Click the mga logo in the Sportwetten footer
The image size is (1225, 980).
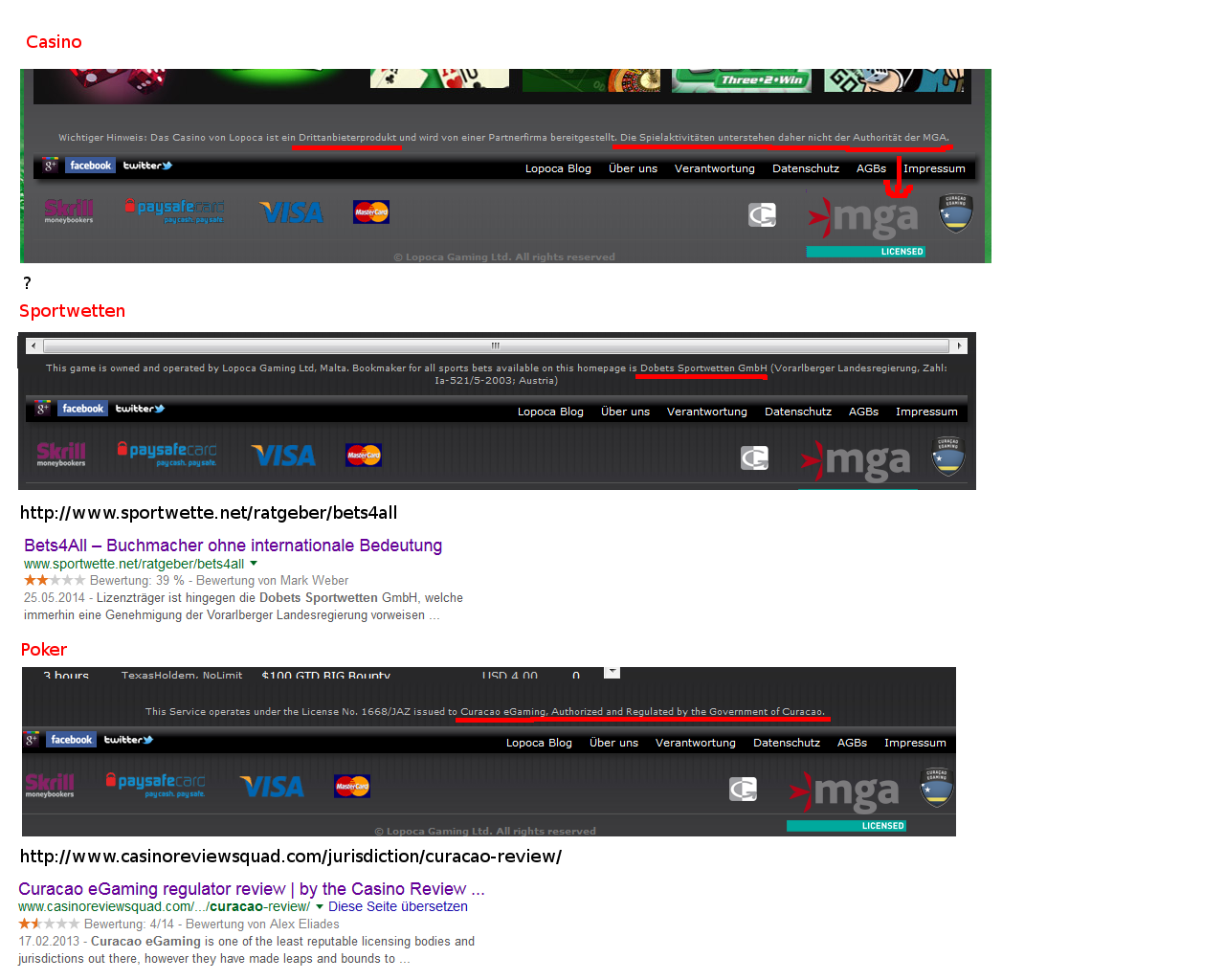856,461
